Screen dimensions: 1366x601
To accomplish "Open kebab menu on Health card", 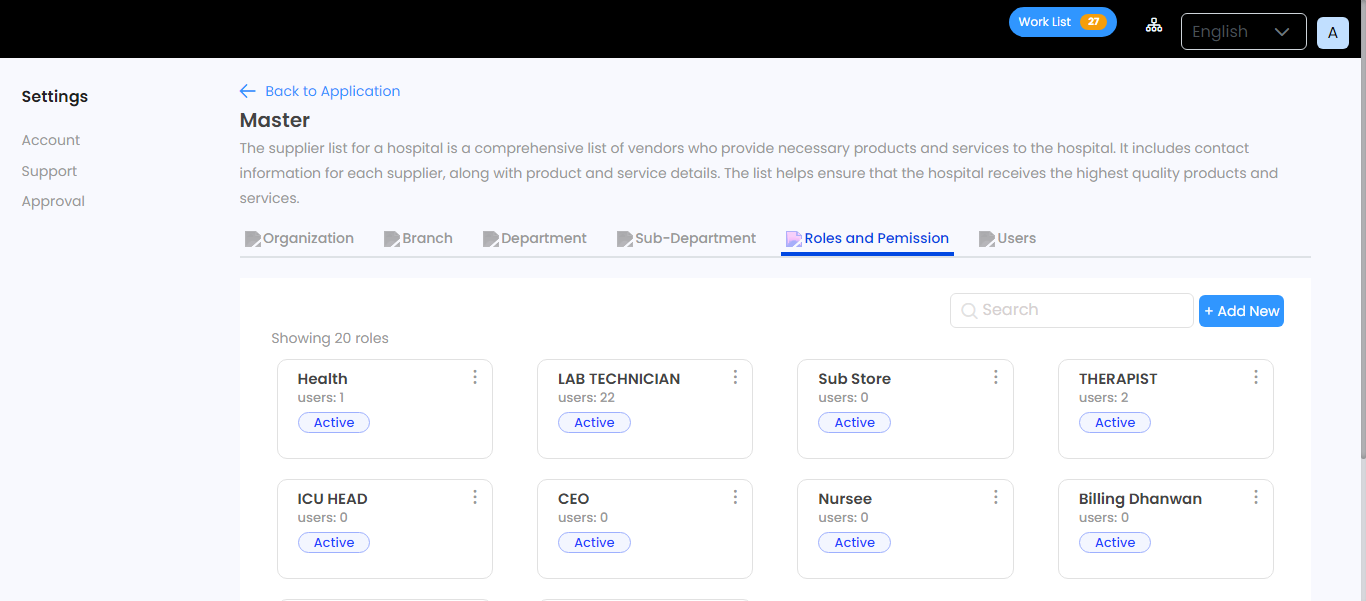I will coord(475,377).
